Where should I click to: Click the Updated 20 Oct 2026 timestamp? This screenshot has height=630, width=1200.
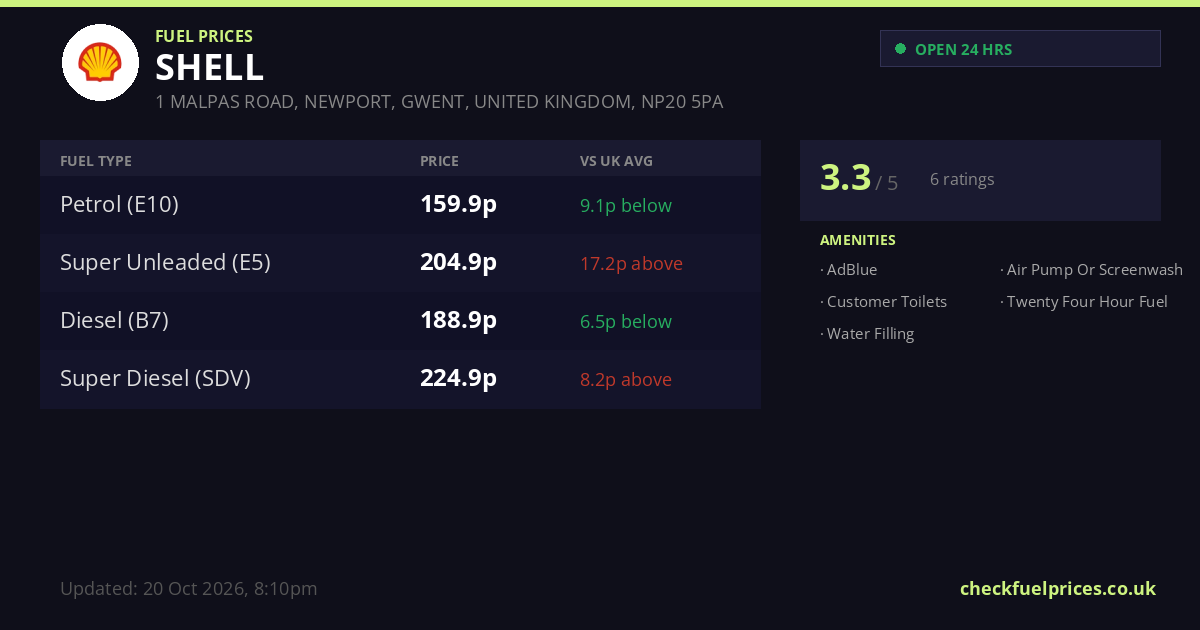click(189, 589)
